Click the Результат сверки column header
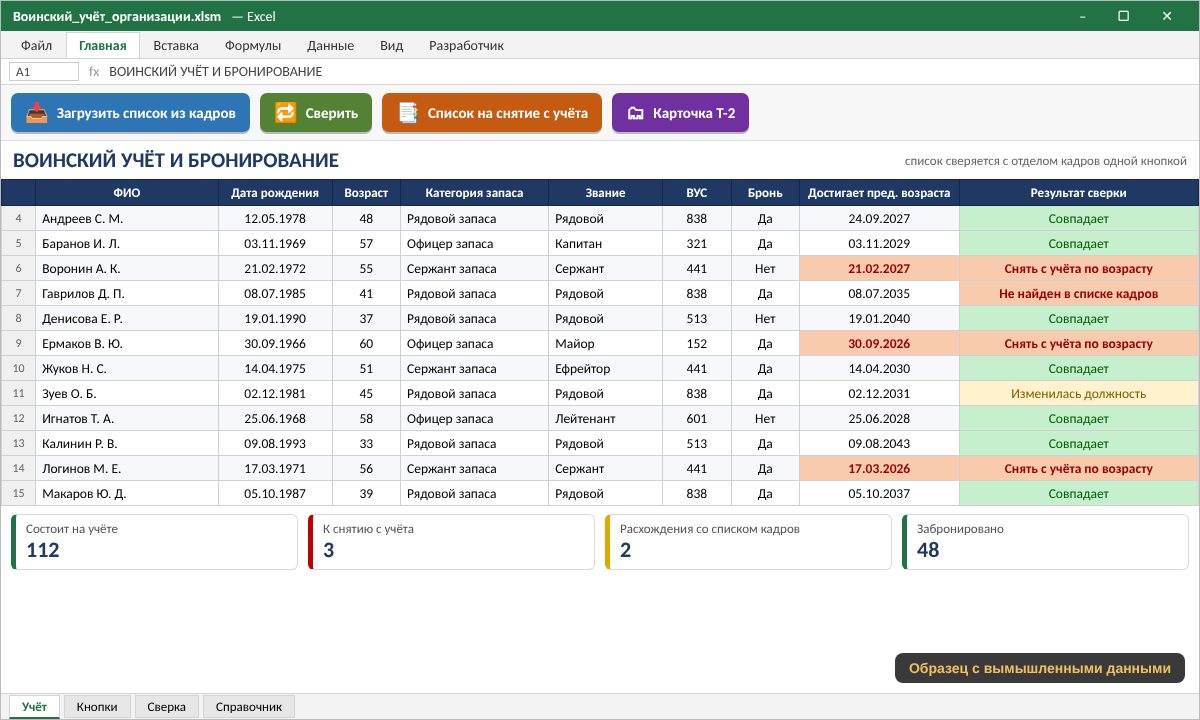 [x=1078, y=193]
